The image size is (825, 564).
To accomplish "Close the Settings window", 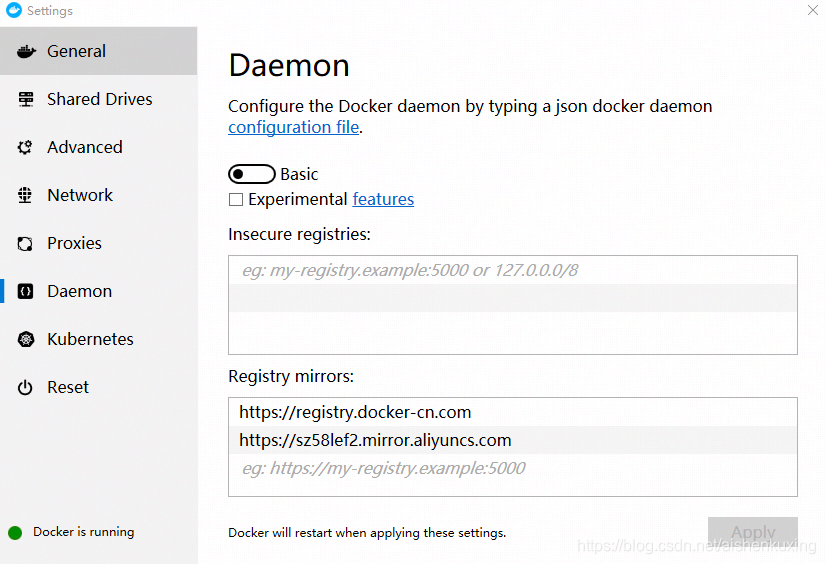I will (813, 10).
